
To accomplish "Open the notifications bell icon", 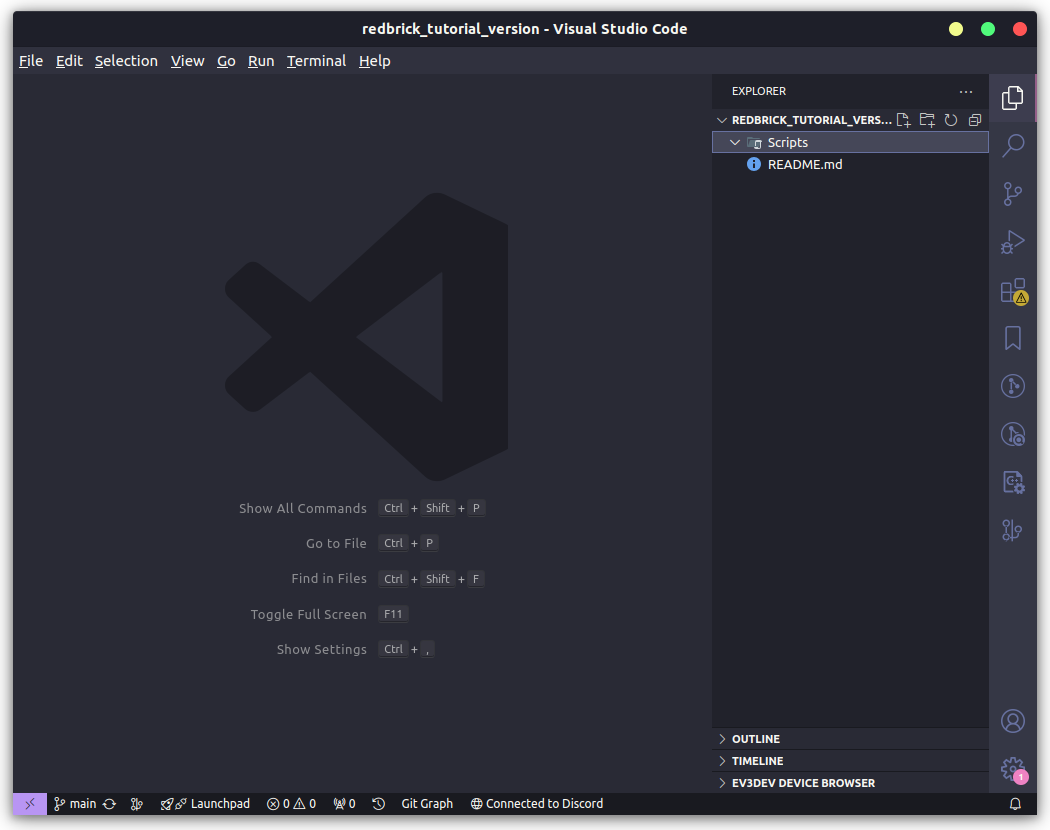I will (x=1015, y=804).
